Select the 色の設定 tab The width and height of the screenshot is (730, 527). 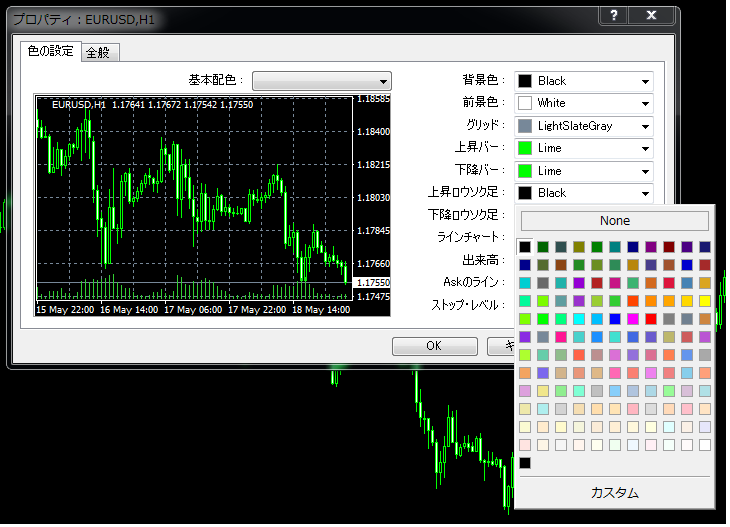tap(51, 51)
